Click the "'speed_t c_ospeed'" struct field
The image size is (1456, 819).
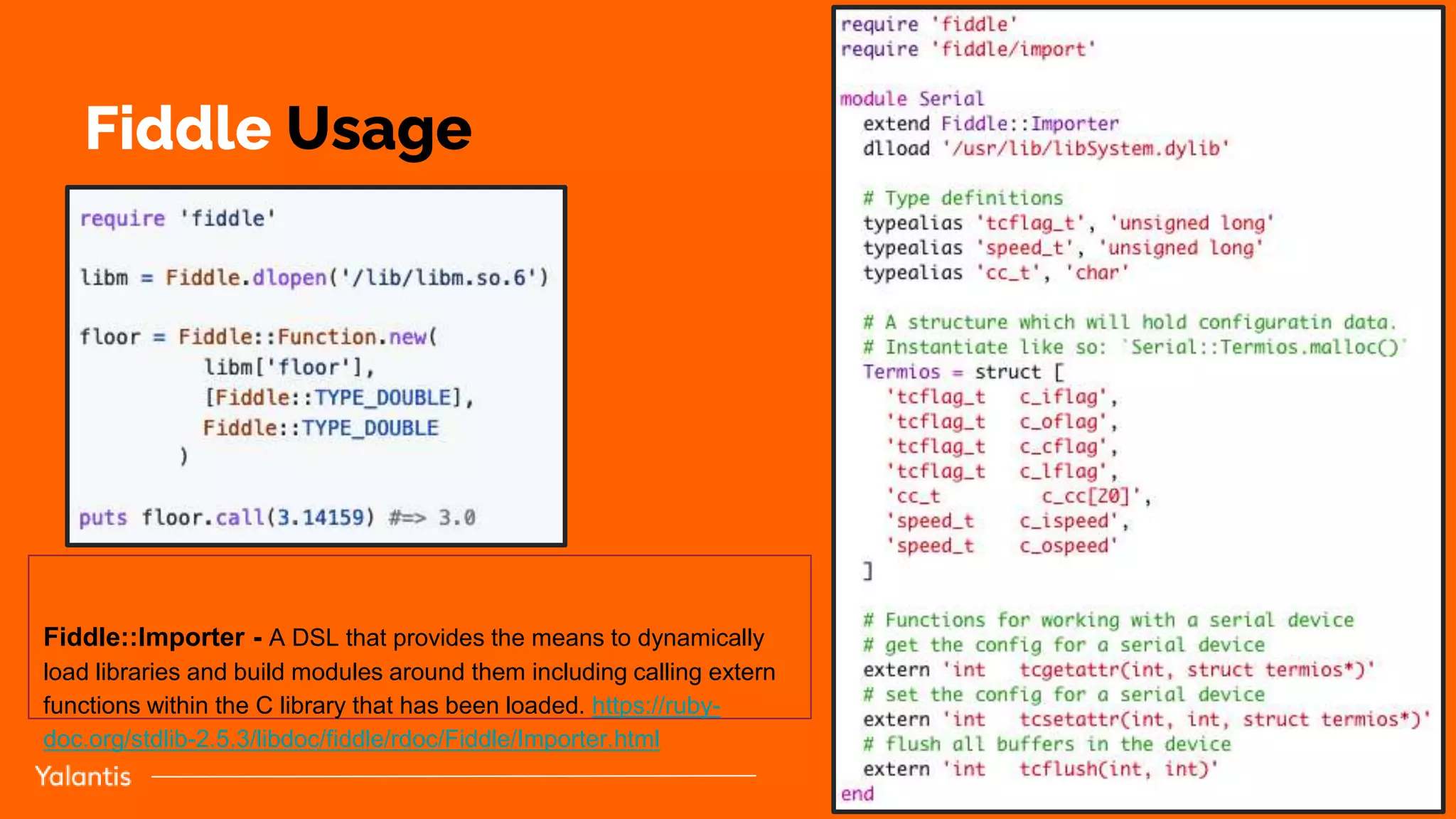[1002, 546]
